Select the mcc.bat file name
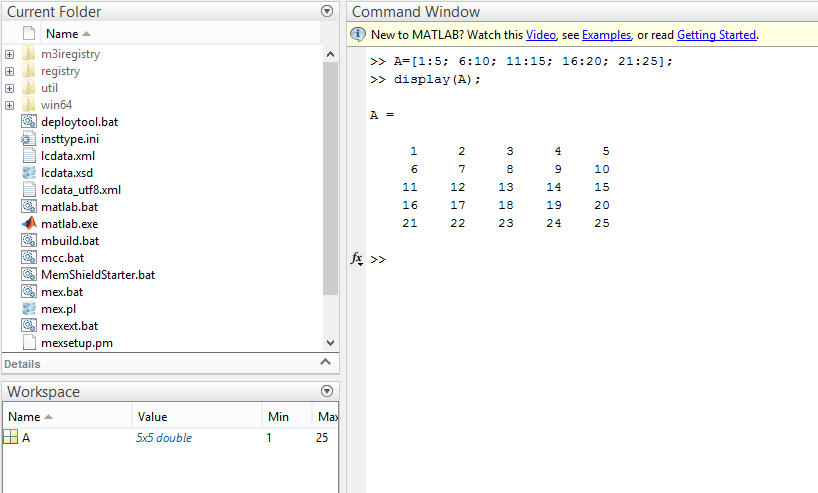The height and width of the screenshot is (493, 818). tap(63, 258)
